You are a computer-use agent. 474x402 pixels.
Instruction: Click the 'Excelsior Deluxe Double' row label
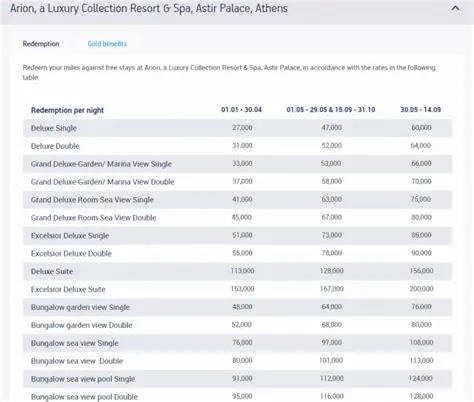click(x=71, y=254)
